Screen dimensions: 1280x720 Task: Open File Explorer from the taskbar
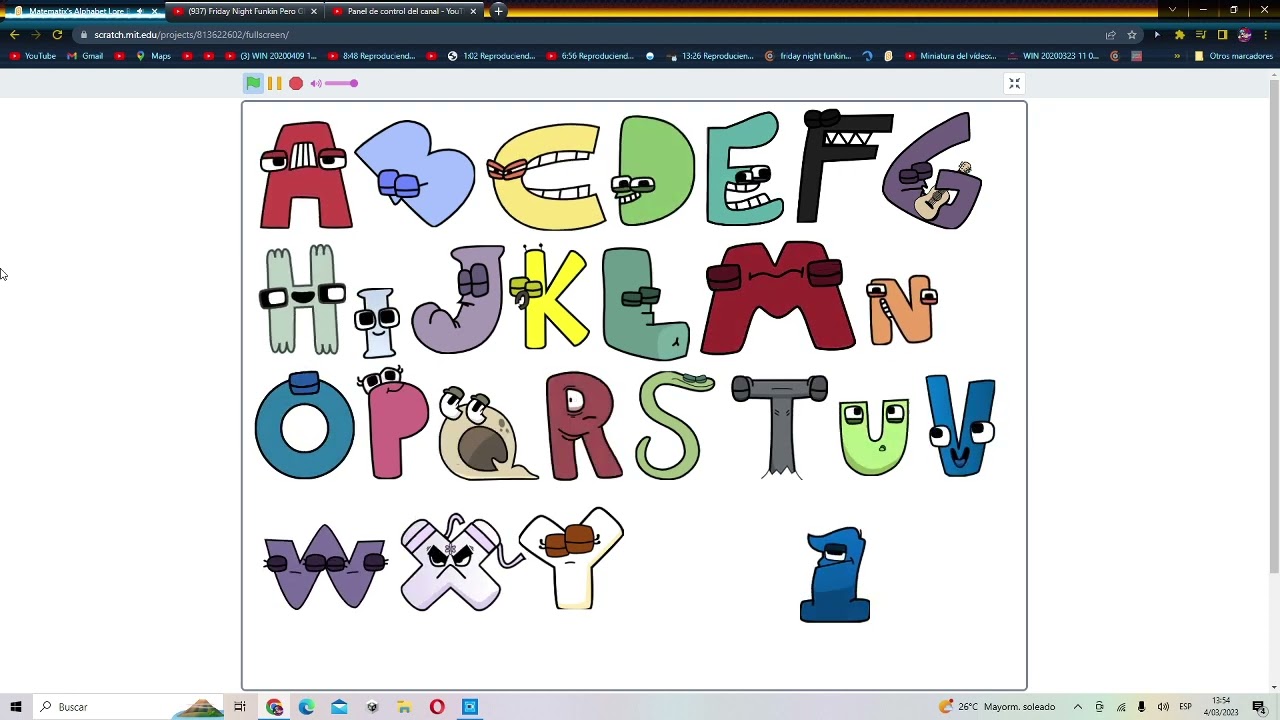point(404,707)
